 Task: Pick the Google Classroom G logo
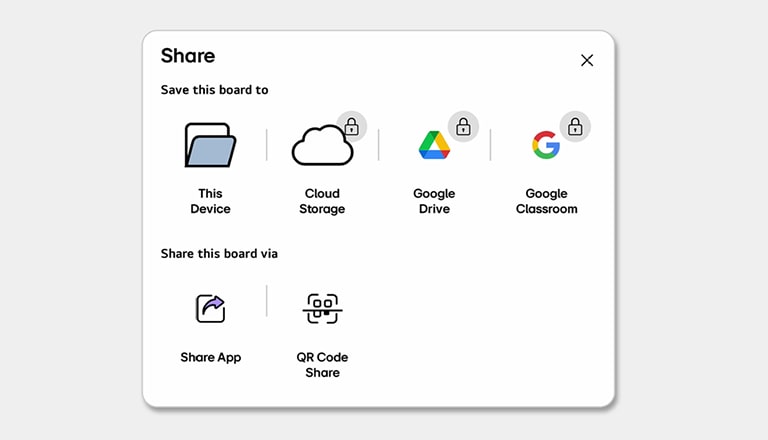click(x=545, y=146)
